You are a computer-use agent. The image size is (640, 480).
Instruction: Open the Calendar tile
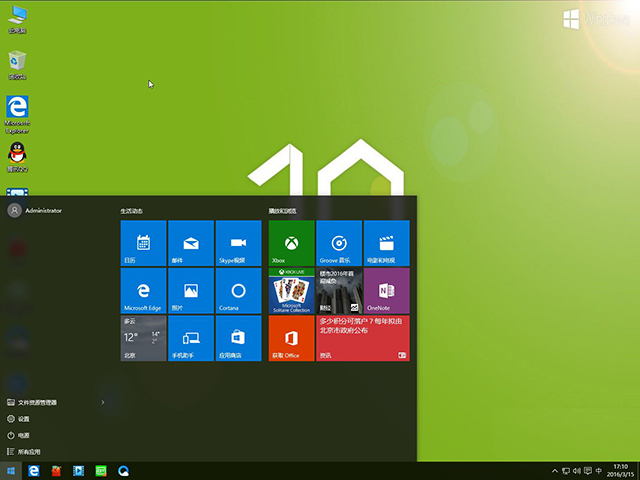click(x=143, y=243)
